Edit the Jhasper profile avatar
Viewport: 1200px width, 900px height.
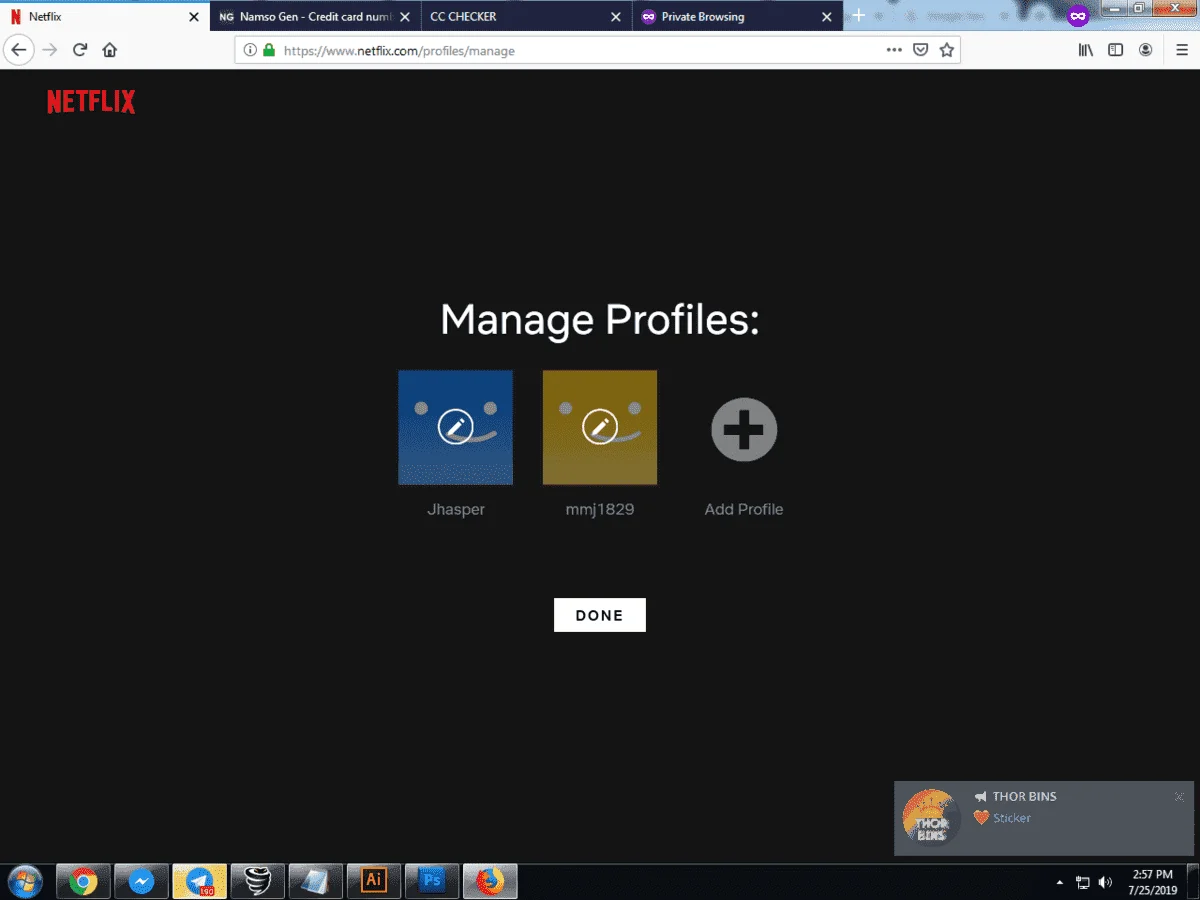(456, 427)
